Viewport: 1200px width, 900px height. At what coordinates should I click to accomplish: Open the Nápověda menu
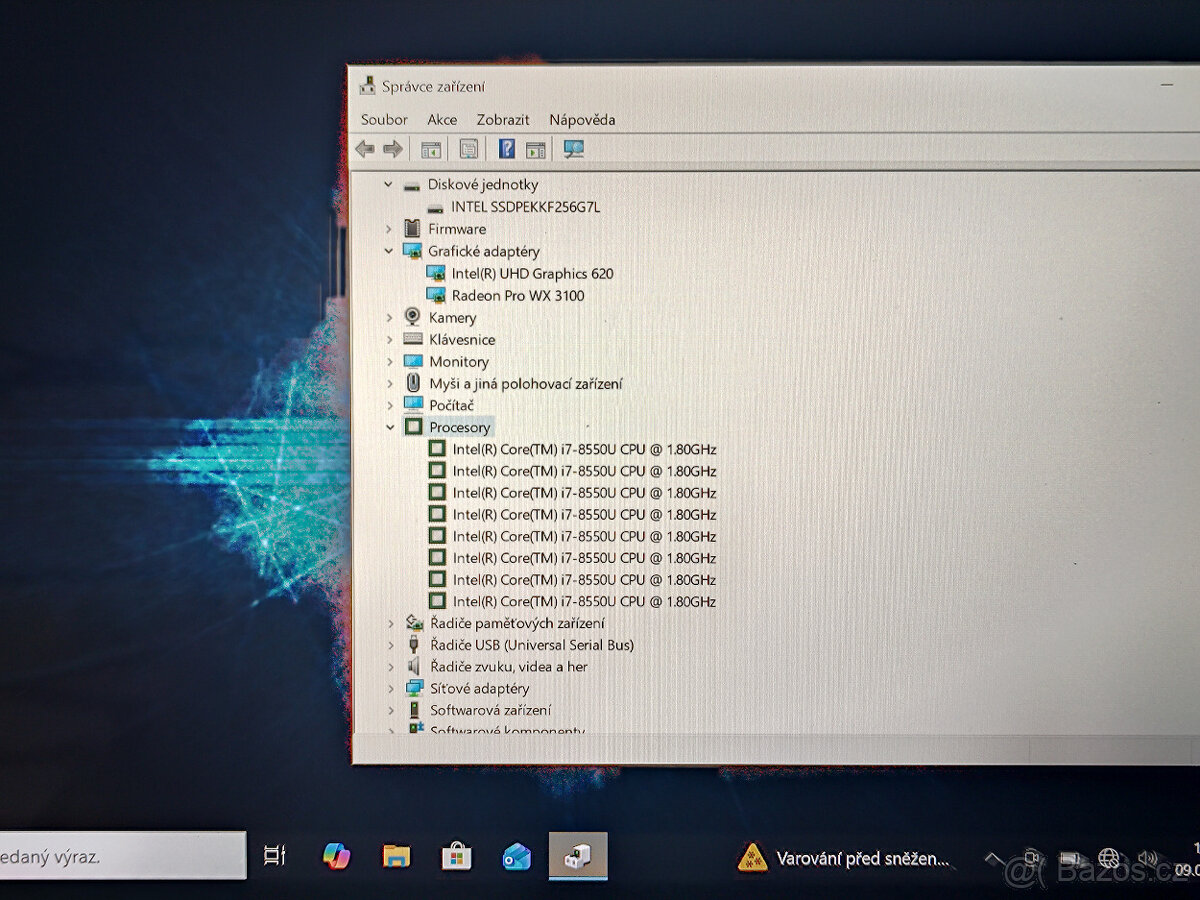(583, 119)
